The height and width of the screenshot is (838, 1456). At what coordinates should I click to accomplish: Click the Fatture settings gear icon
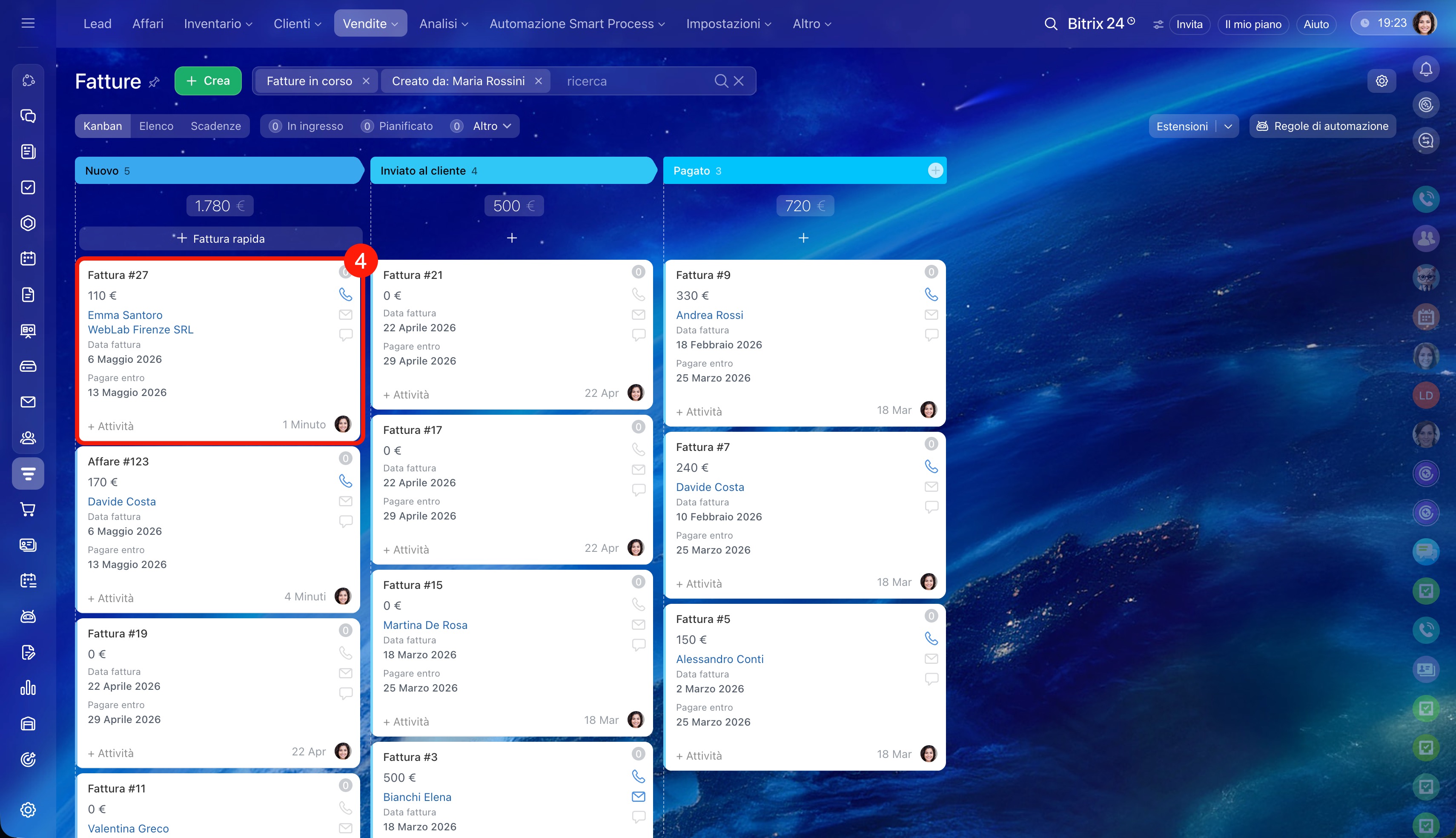(1382, 81)
